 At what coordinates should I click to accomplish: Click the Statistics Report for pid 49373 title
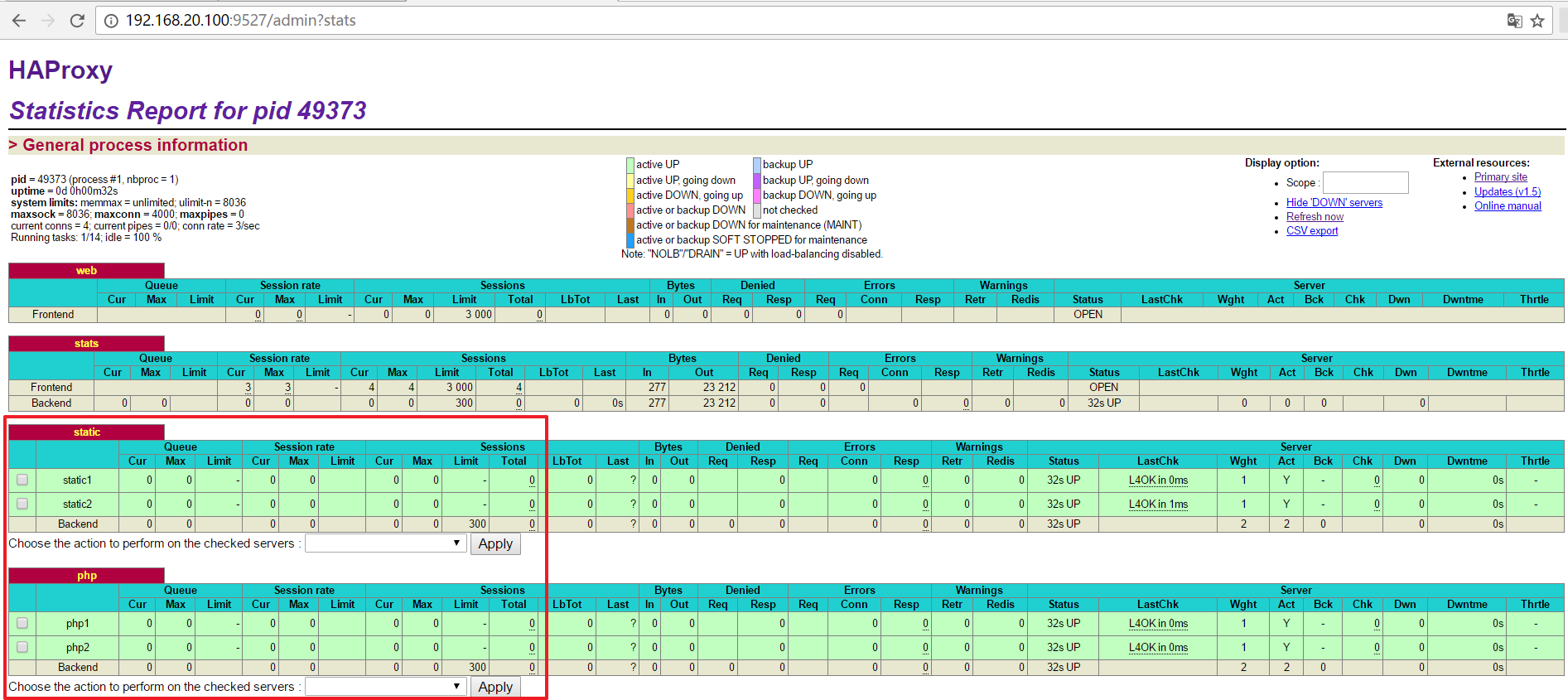pos(188,110)
